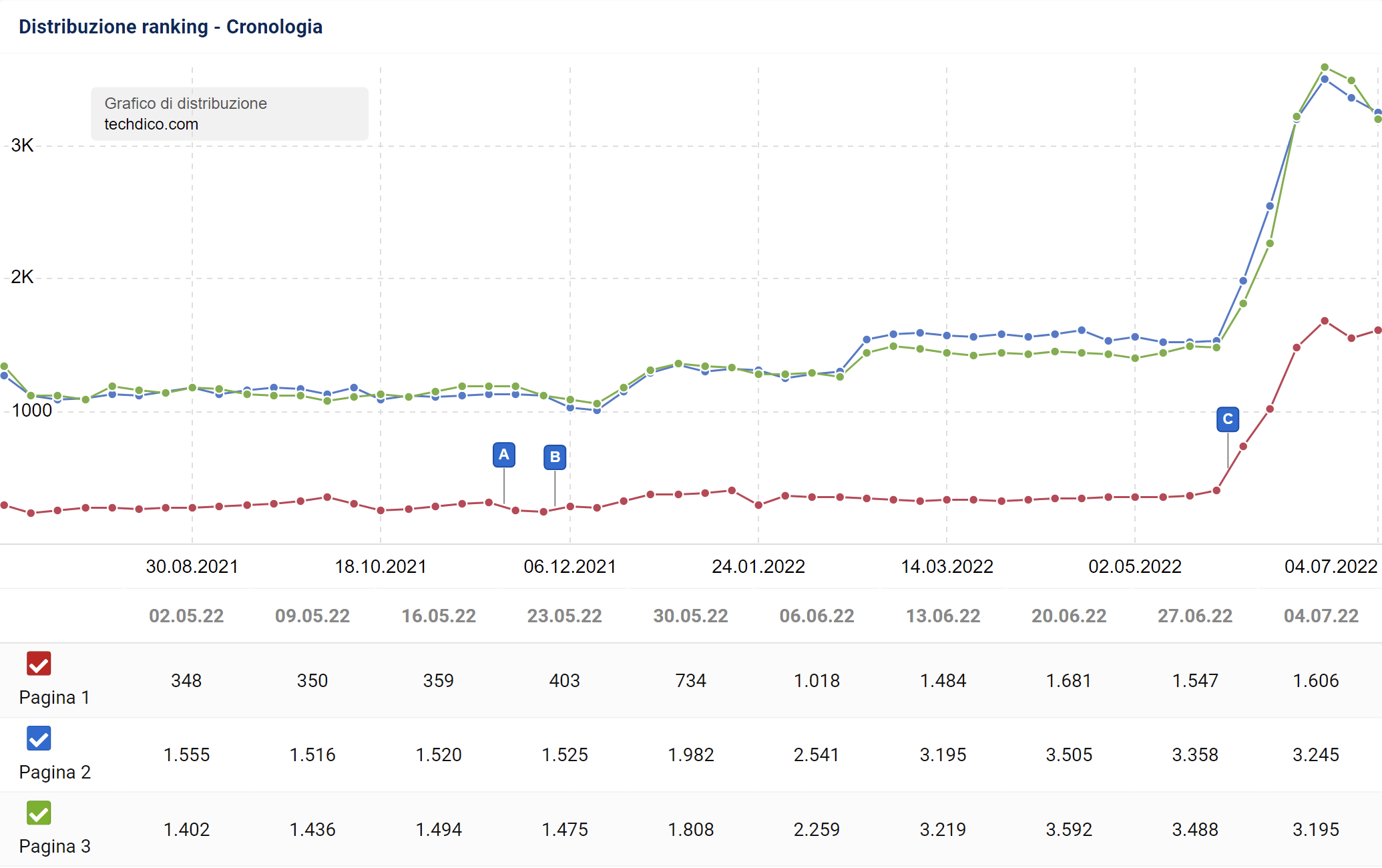Select Pagina 3 value 1.402
The height and width of the screenshot is (868, 1382).
click(187, 829)
